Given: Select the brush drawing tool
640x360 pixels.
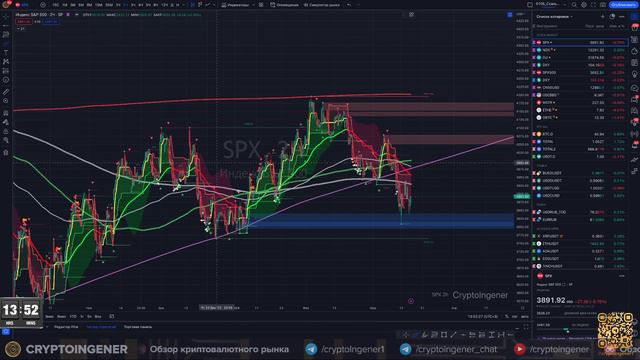Looking at the screenshot, I should click(x=6, y=44).
